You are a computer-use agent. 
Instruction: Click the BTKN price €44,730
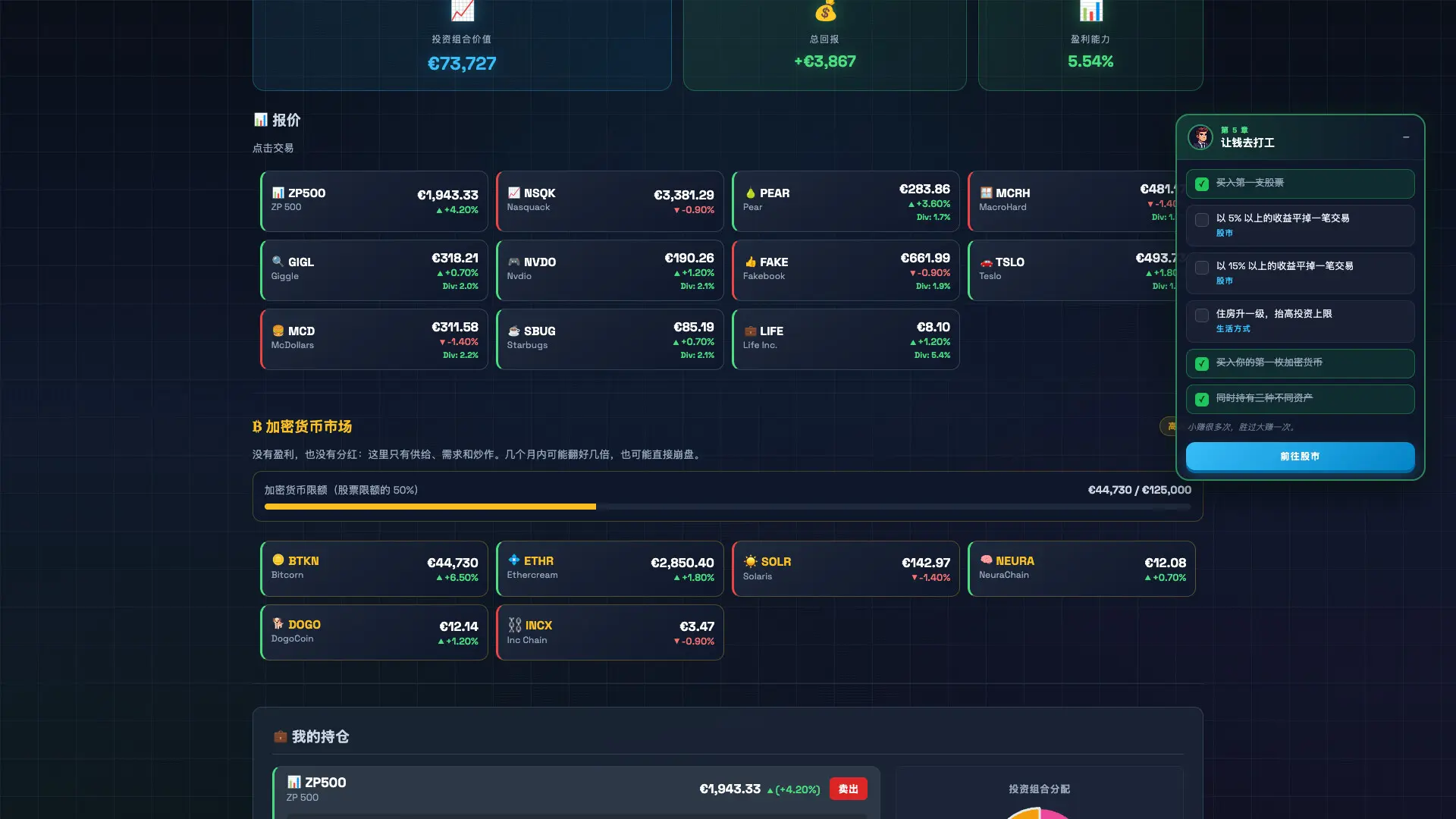[452, 563]
